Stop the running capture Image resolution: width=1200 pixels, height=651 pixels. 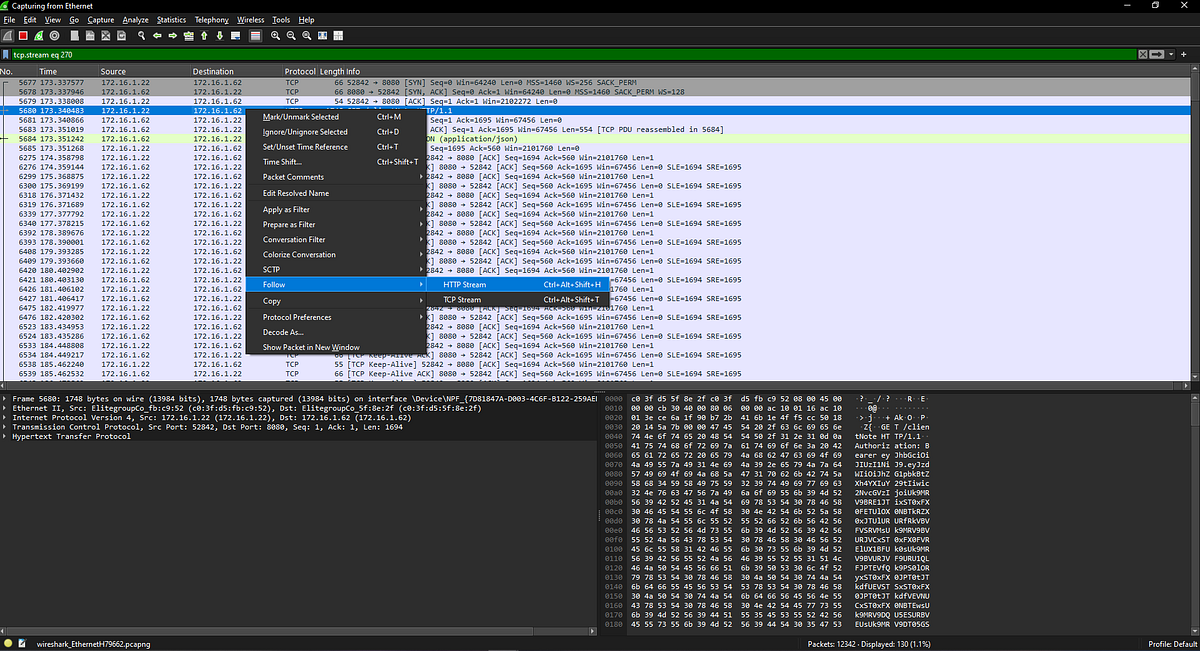tap(22, 36)
